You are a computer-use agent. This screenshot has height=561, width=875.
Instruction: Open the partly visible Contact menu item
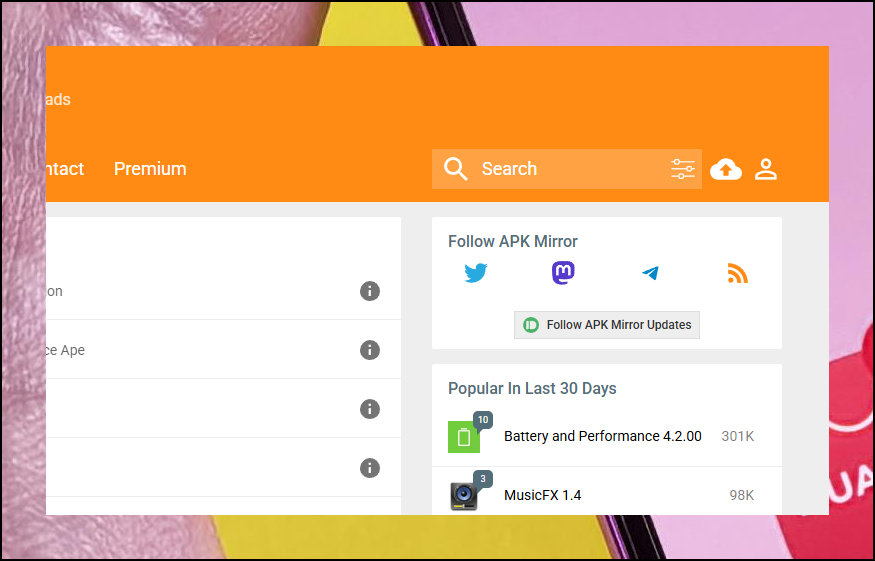65,169
